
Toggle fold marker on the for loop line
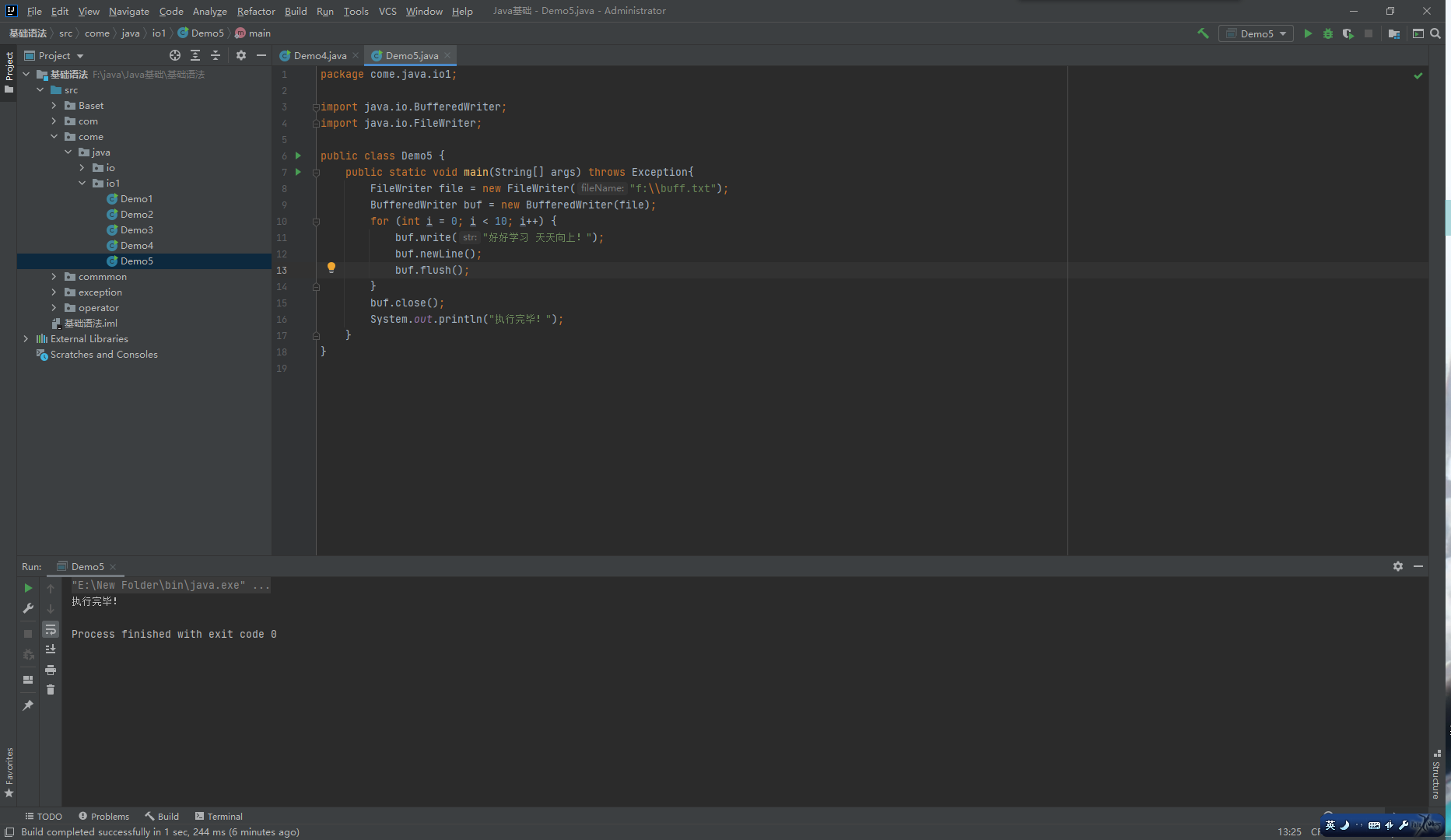316,222
